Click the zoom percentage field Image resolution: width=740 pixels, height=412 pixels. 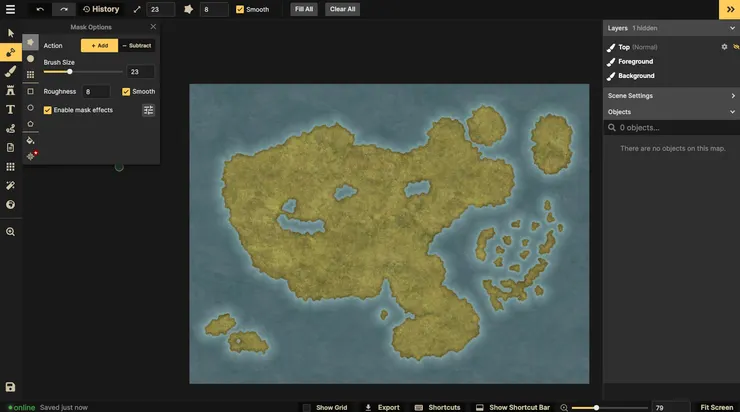pos(670,407)
